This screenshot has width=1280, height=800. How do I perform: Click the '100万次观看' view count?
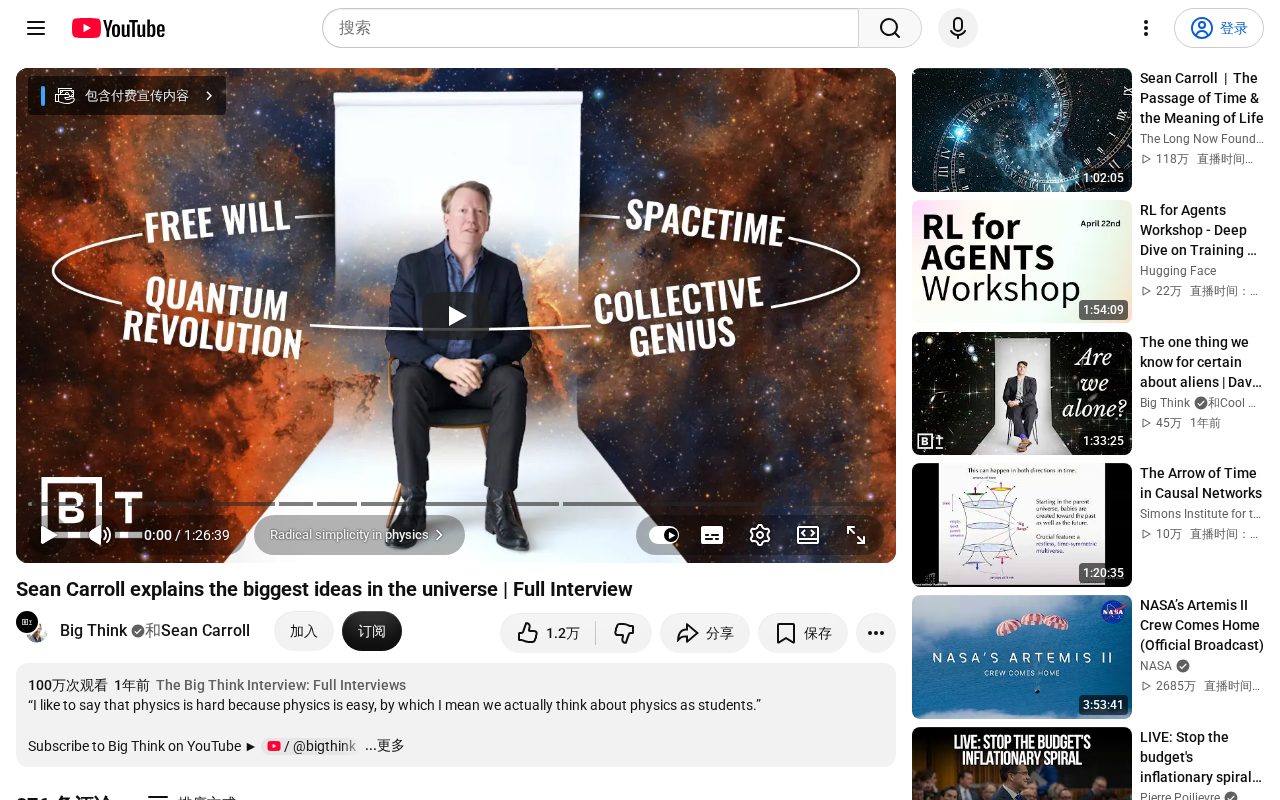(68, 685)
